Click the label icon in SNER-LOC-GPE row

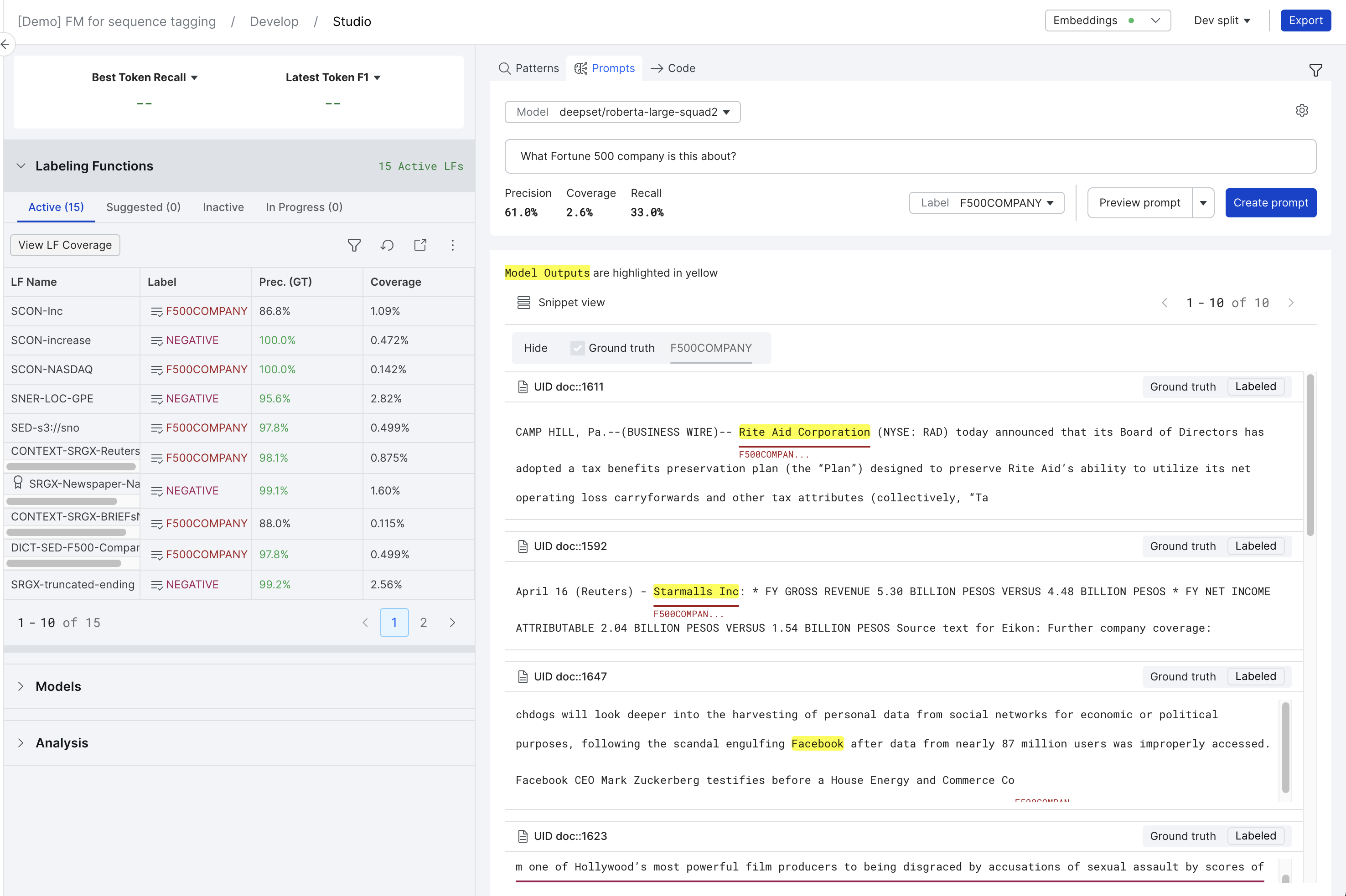point(156,399)
